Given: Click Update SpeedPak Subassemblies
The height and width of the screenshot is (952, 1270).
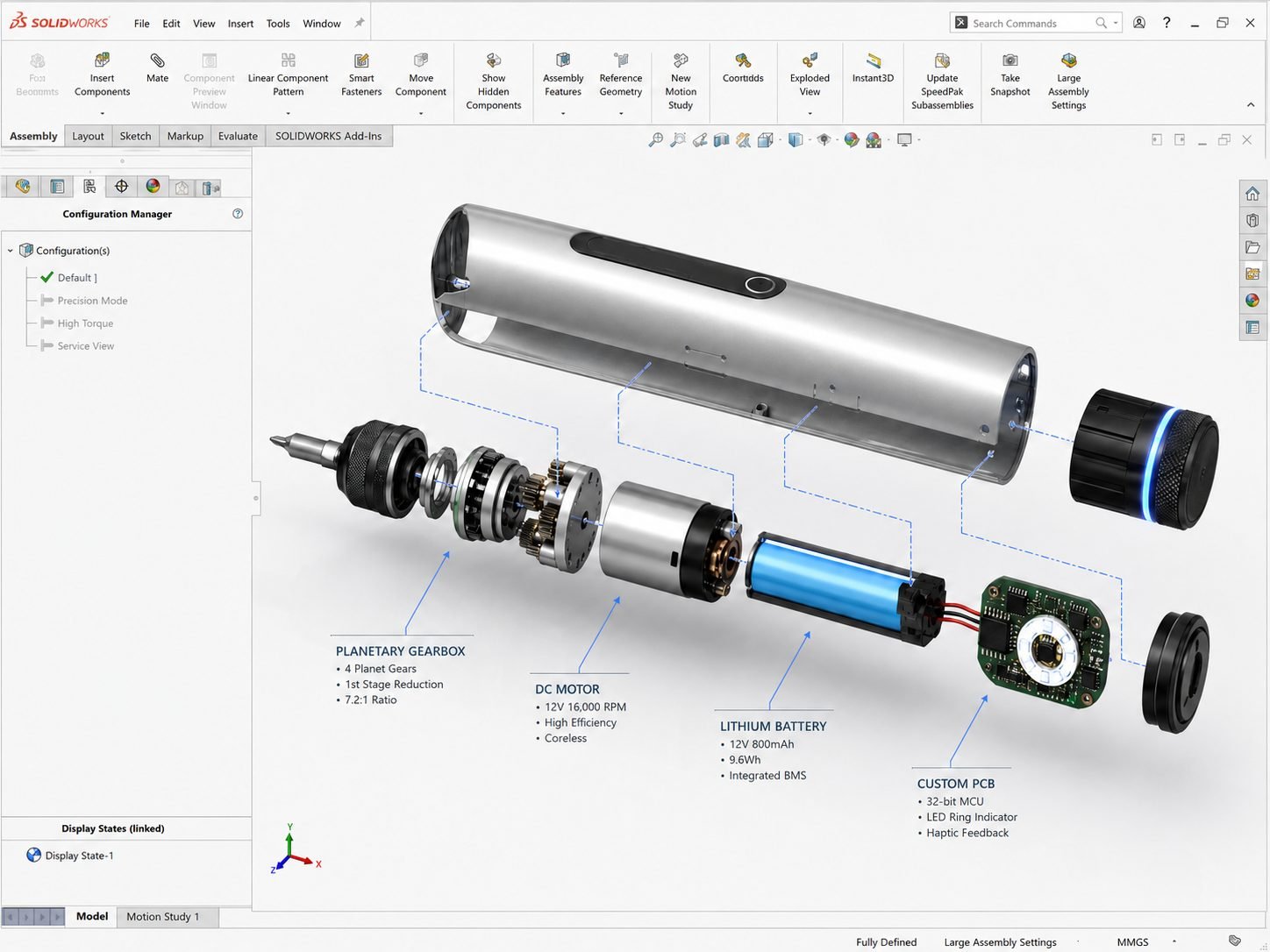Looking at the screenshot, I should [942, 81].
